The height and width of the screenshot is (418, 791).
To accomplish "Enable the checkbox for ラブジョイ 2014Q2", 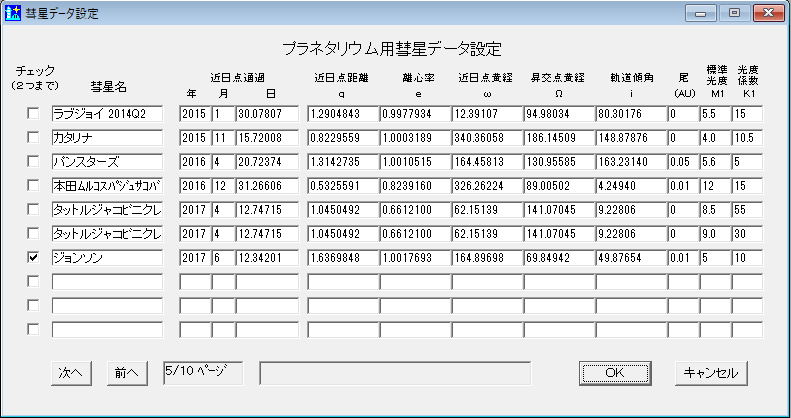I will [x=33, y=114].
